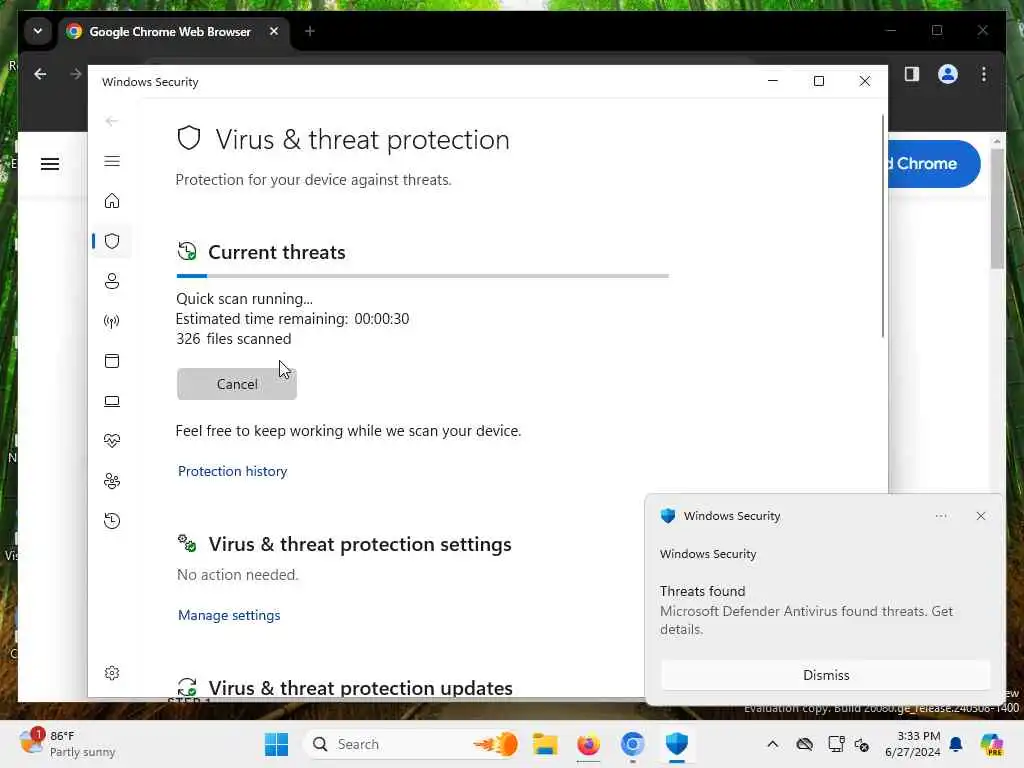1024x768 pixels.
Task: Open the Protection history link
Action: click(x=232, y=472)
